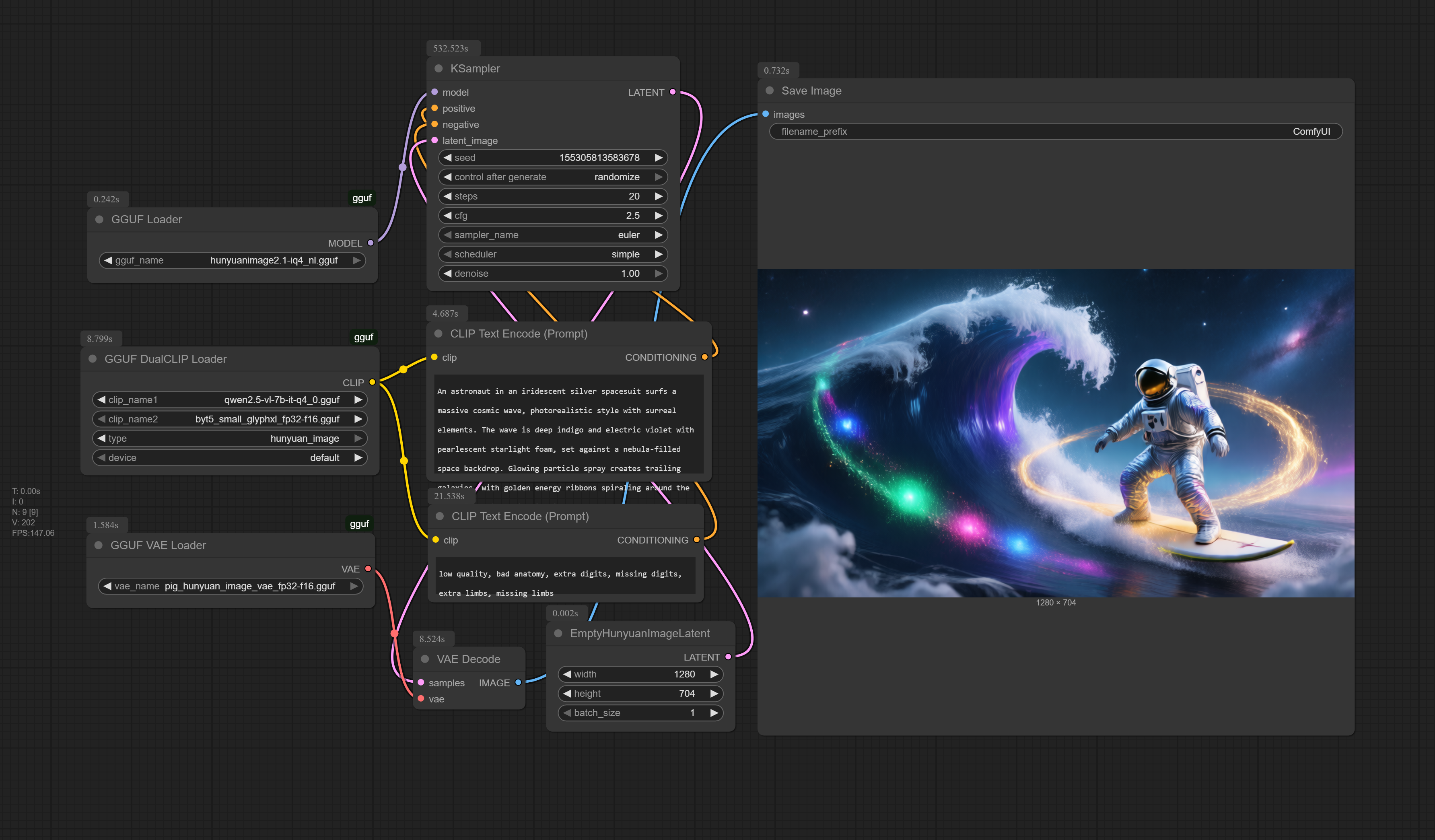Decrease latent width with left arrow
The height and width of the screenshot is (840, 1435).
567,674
